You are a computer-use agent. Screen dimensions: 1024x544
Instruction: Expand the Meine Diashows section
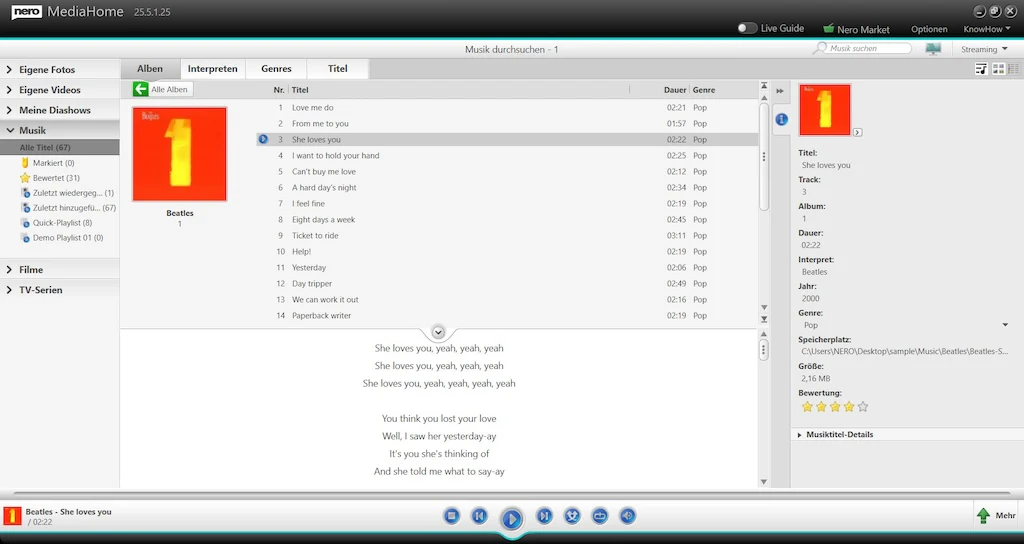[59, 110]
